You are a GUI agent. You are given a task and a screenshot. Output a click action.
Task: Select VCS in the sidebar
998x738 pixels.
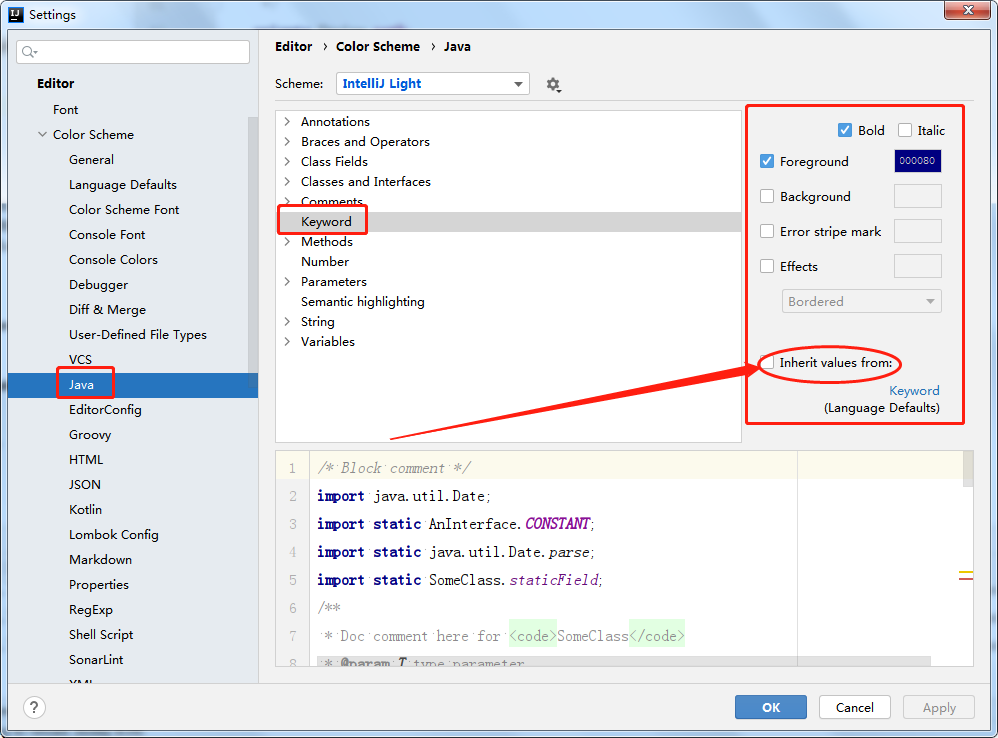pyautogui.click(x=80, y=359)
